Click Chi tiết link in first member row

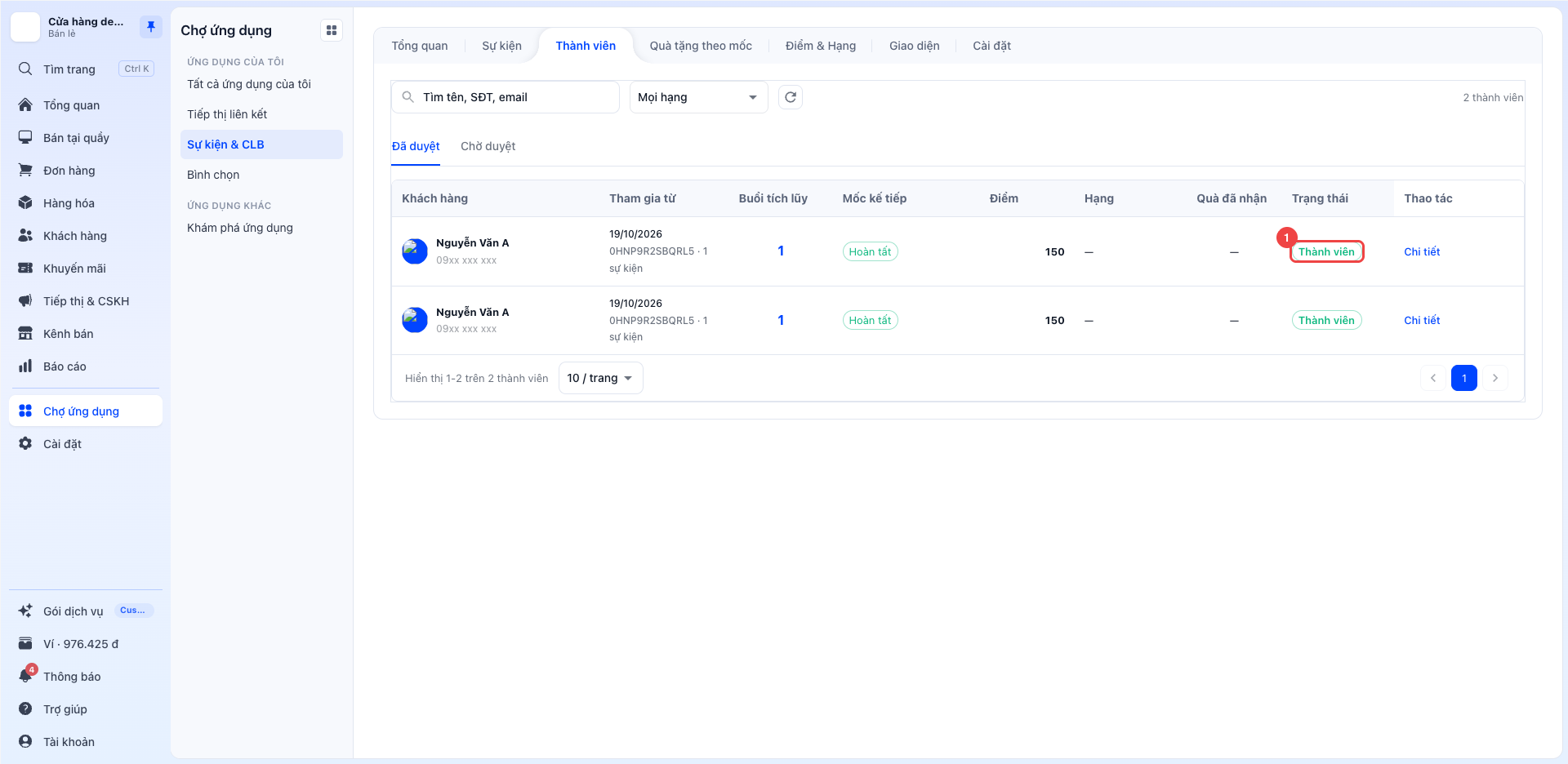(x=1422, y=251)
